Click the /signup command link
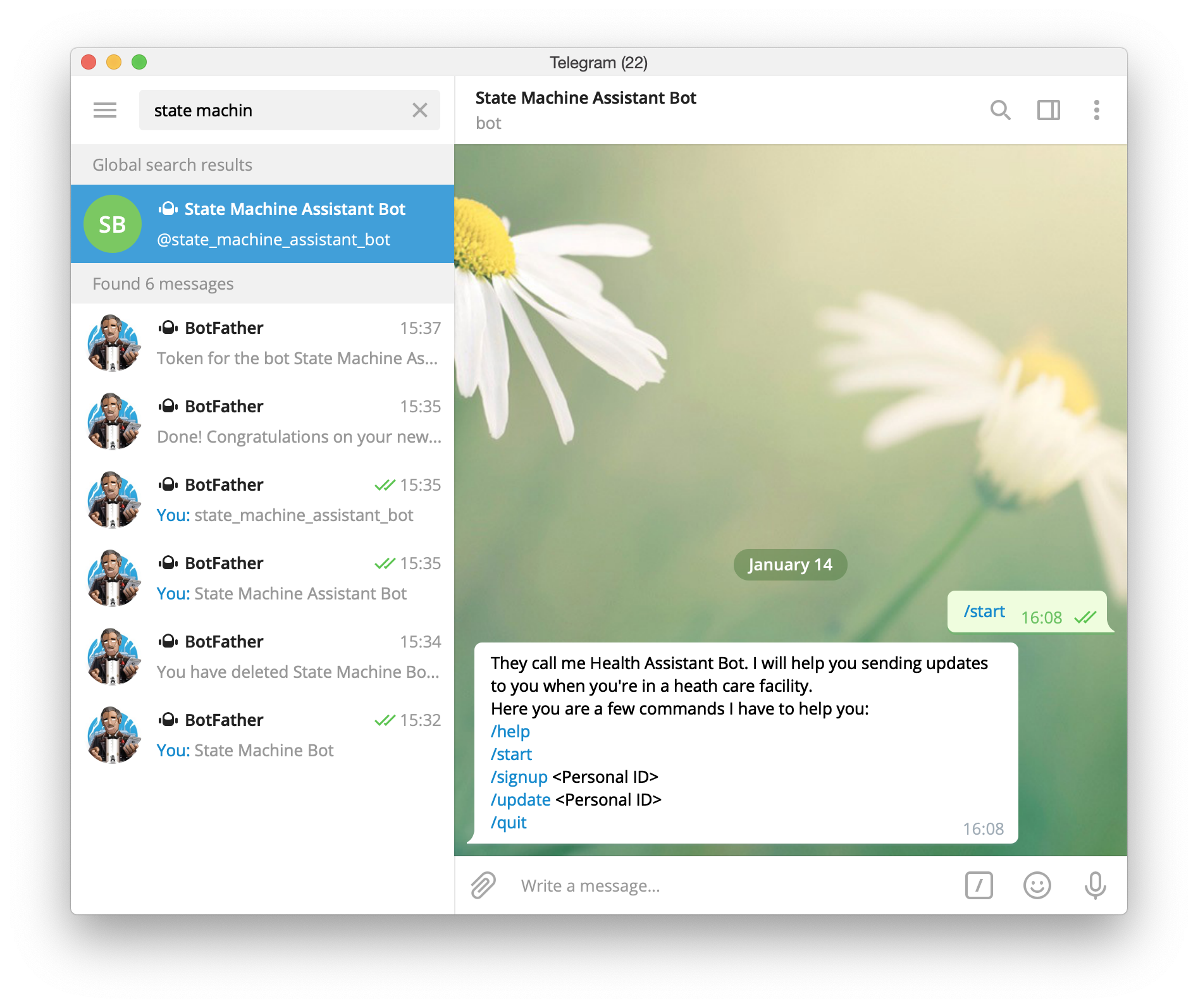Viewport: 1198px width, 1008px height. (x=519, y=777)
